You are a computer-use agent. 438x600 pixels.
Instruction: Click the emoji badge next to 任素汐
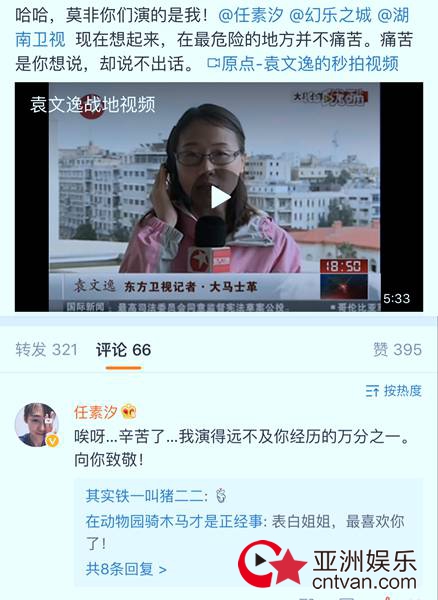(x=129, y=412)
